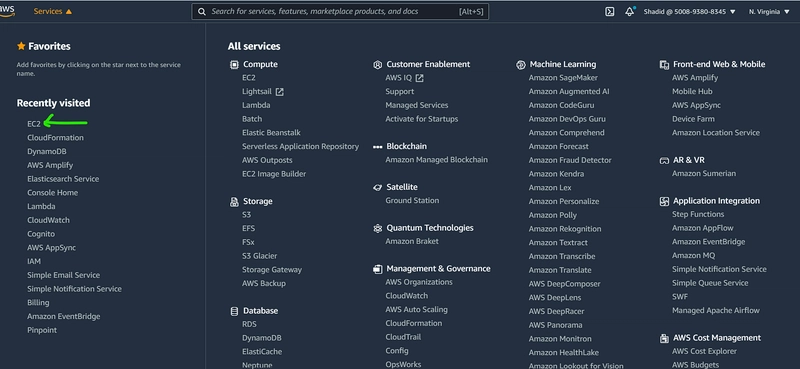This screenshot has width=800, height=369.
Task: Click the Machine Learning category icon
Action: point(521,65)
